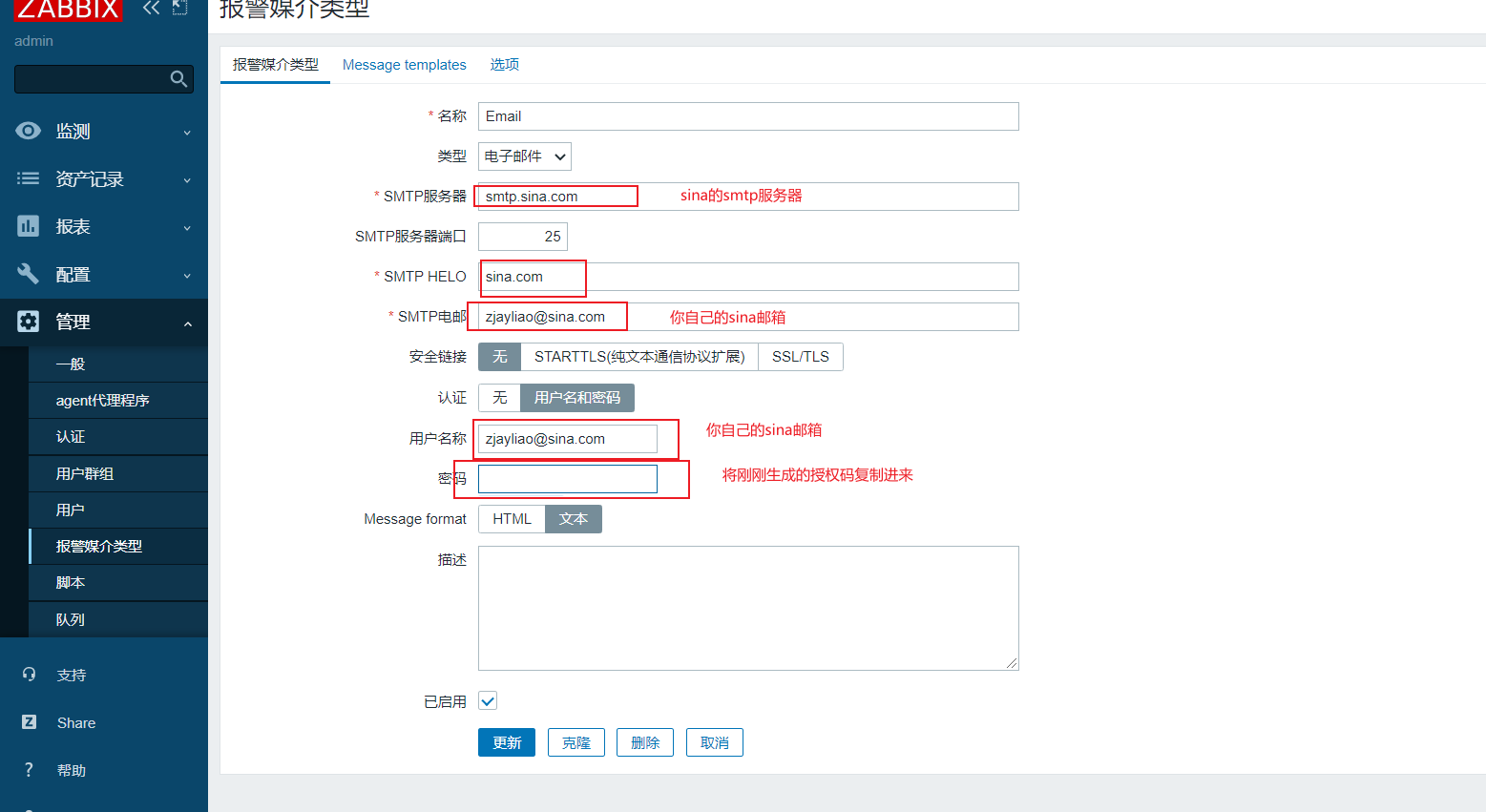Click the 名称 field containing Email
1486x812 pixels.
(748, 116)
